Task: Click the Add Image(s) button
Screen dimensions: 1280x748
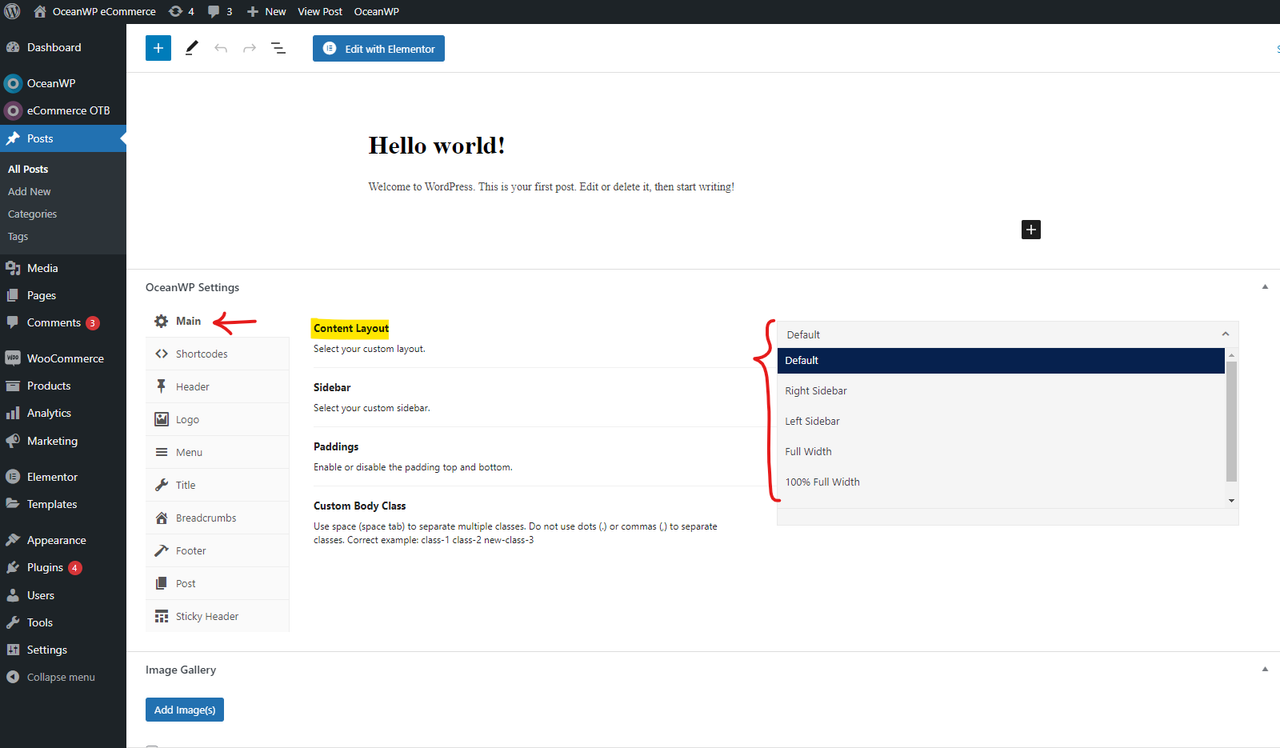Action: coord(185,710)
